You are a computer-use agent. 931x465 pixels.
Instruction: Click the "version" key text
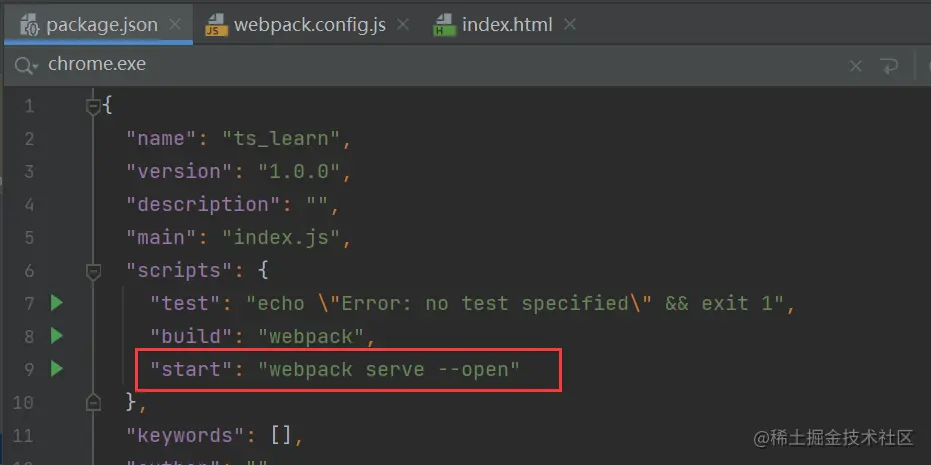coord(179,172)
